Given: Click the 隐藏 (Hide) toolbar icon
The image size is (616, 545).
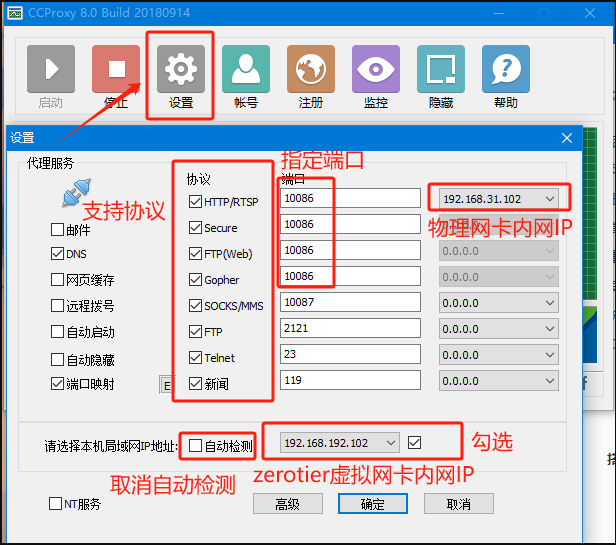Looking at the screenshot, I should pos(441,69).
